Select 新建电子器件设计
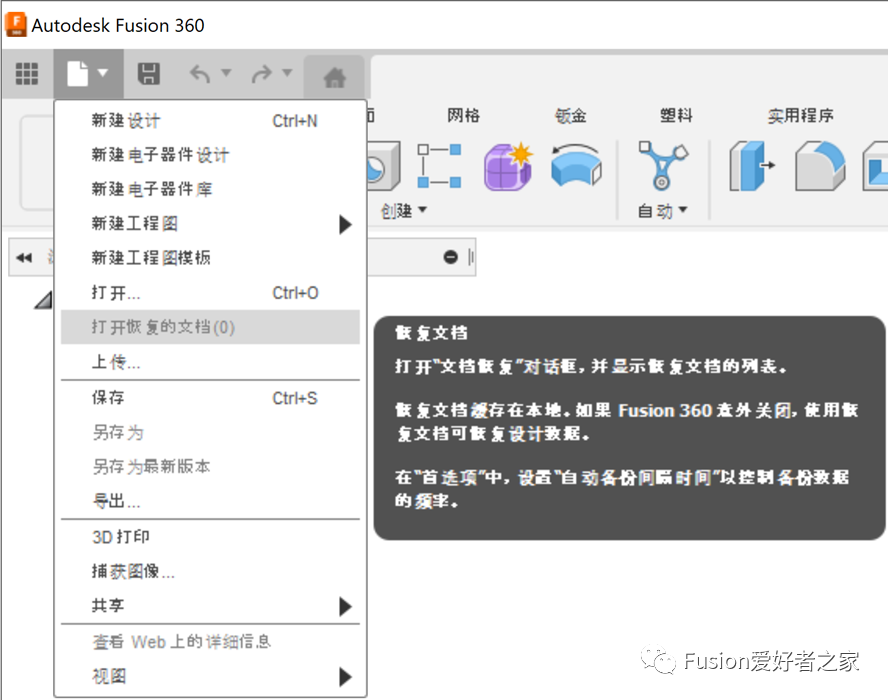The image size is (888, 700). coord(210,155)
